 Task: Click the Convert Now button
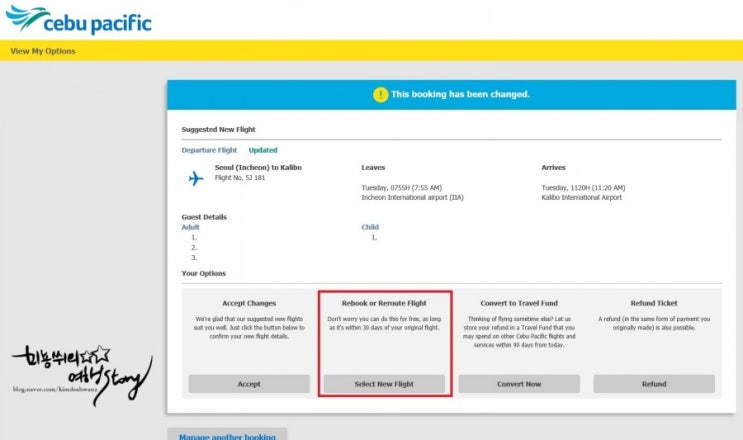(519, 384)
